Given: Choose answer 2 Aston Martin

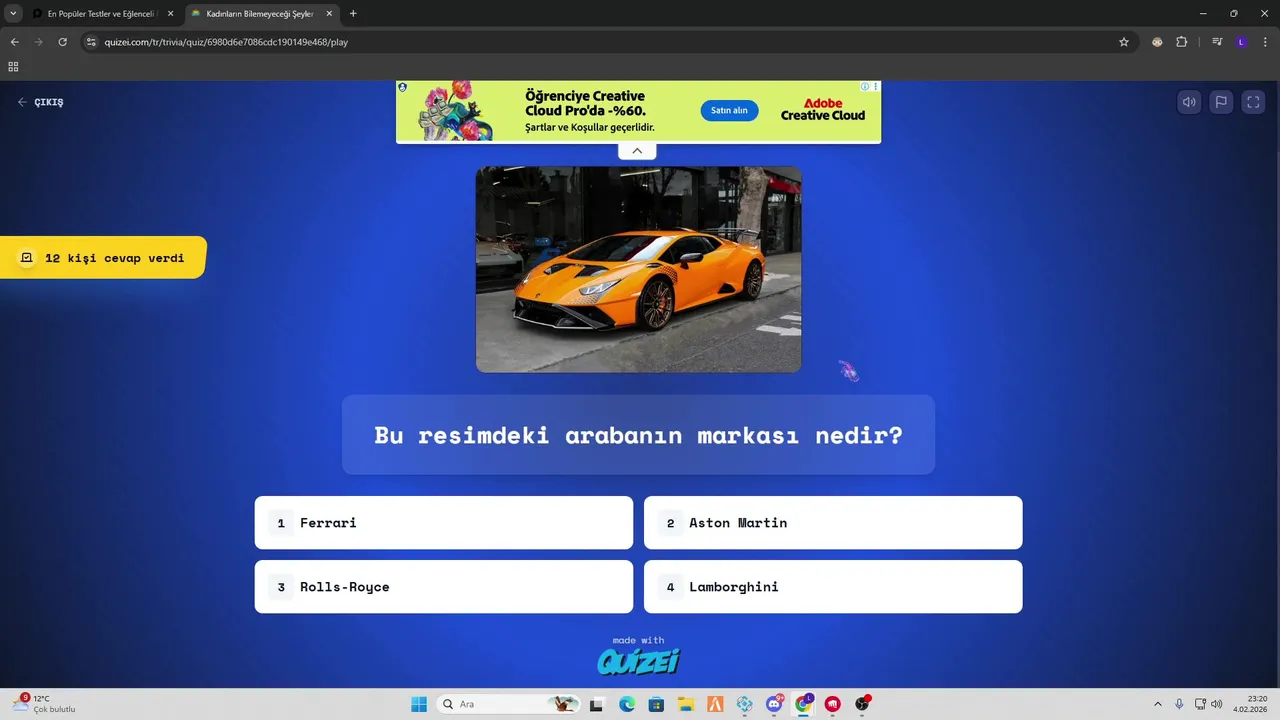Looking at the screenshot, I should coord(833,523).
